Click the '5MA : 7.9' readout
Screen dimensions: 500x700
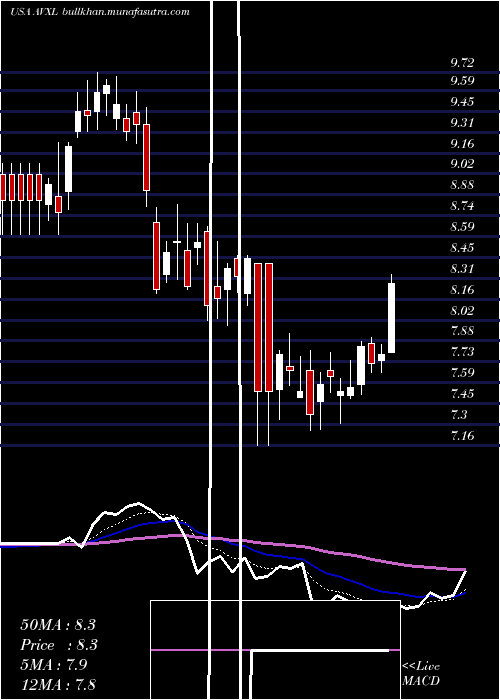click(x=54, y=665)
